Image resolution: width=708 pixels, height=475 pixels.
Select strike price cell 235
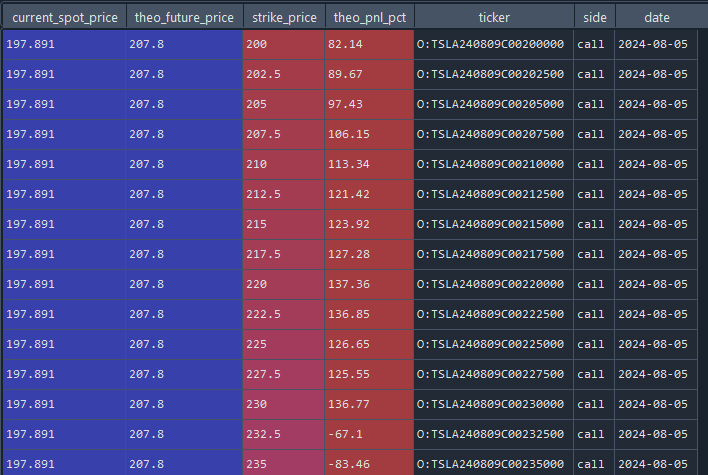(284, 463)
